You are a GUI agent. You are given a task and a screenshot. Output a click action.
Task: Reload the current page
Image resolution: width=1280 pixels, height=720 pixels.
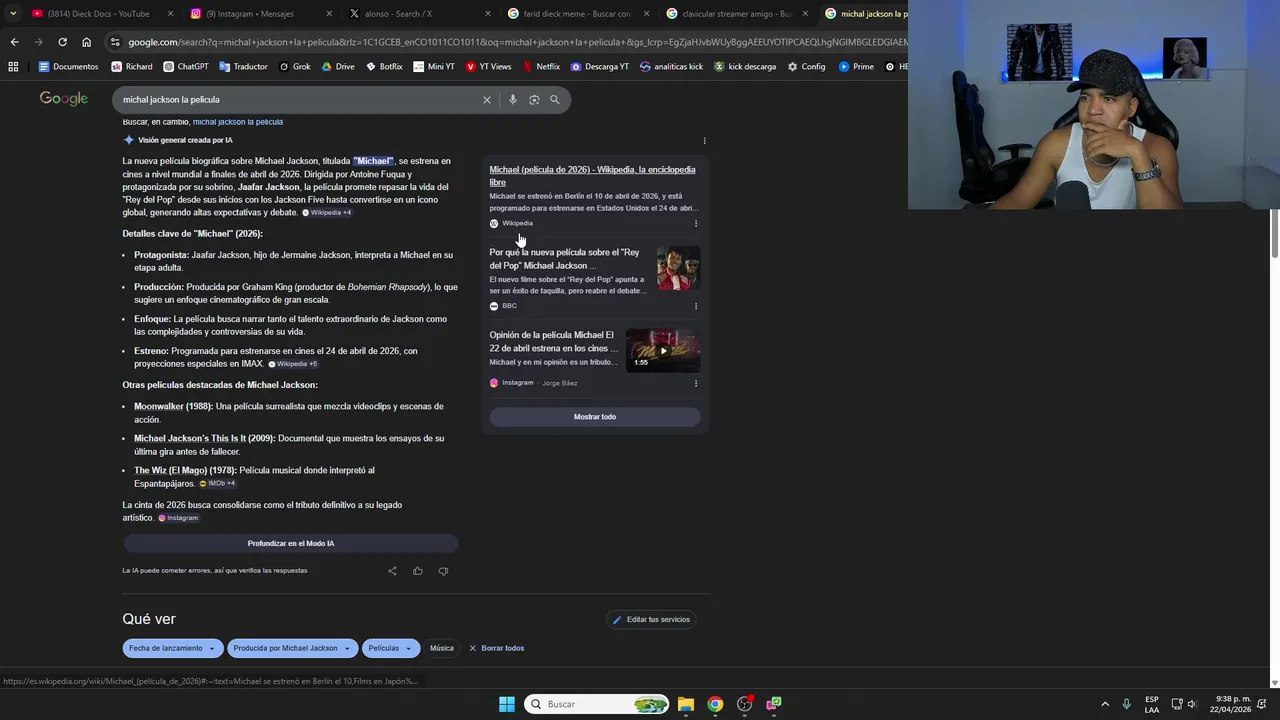click(x=62, y=42)
